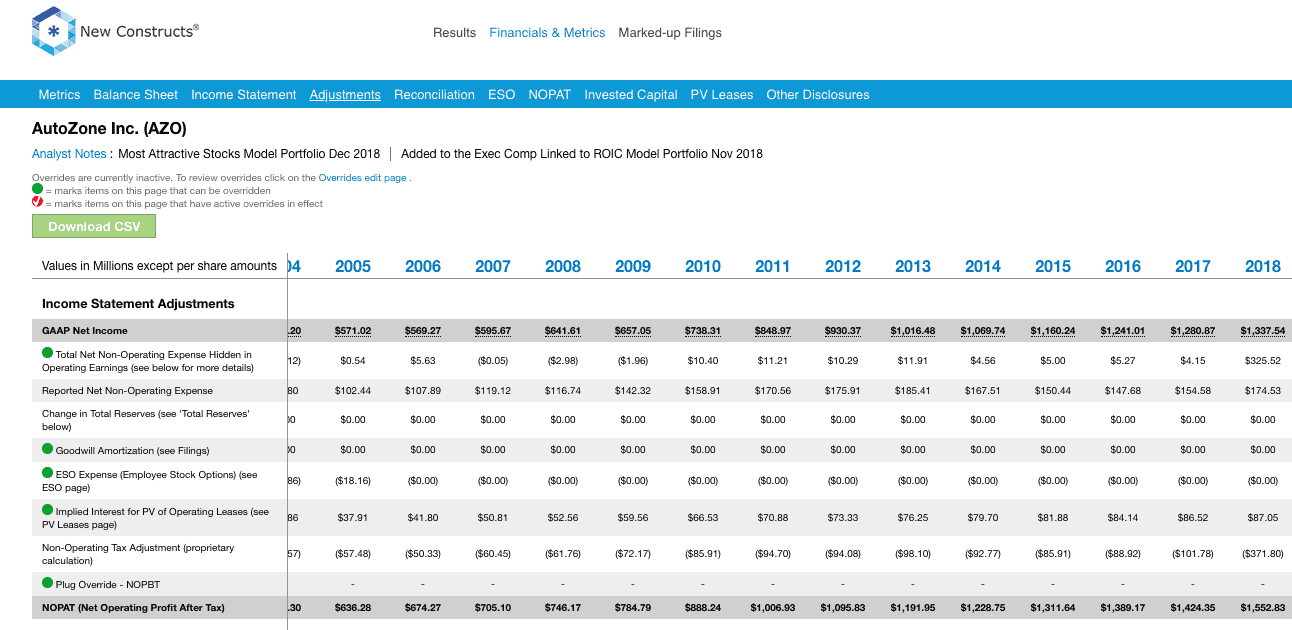Click the Income Statement Adjustments heading
Image resolution: width=1292 pixels, height=630 pixels.
138,303
